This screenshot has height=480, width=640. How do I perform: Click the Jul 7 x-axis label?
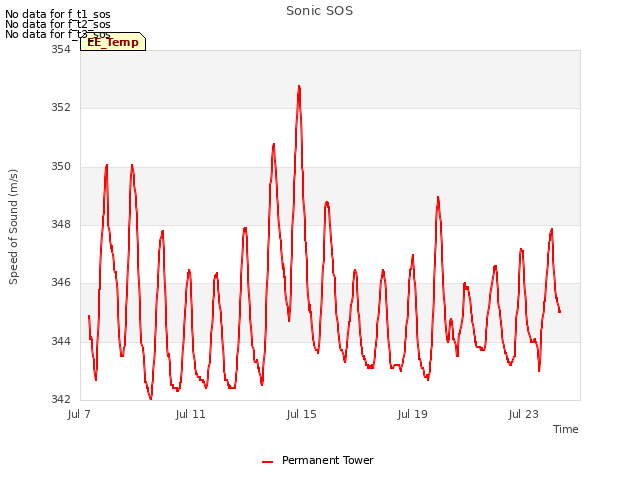click(x=79, y=414)
